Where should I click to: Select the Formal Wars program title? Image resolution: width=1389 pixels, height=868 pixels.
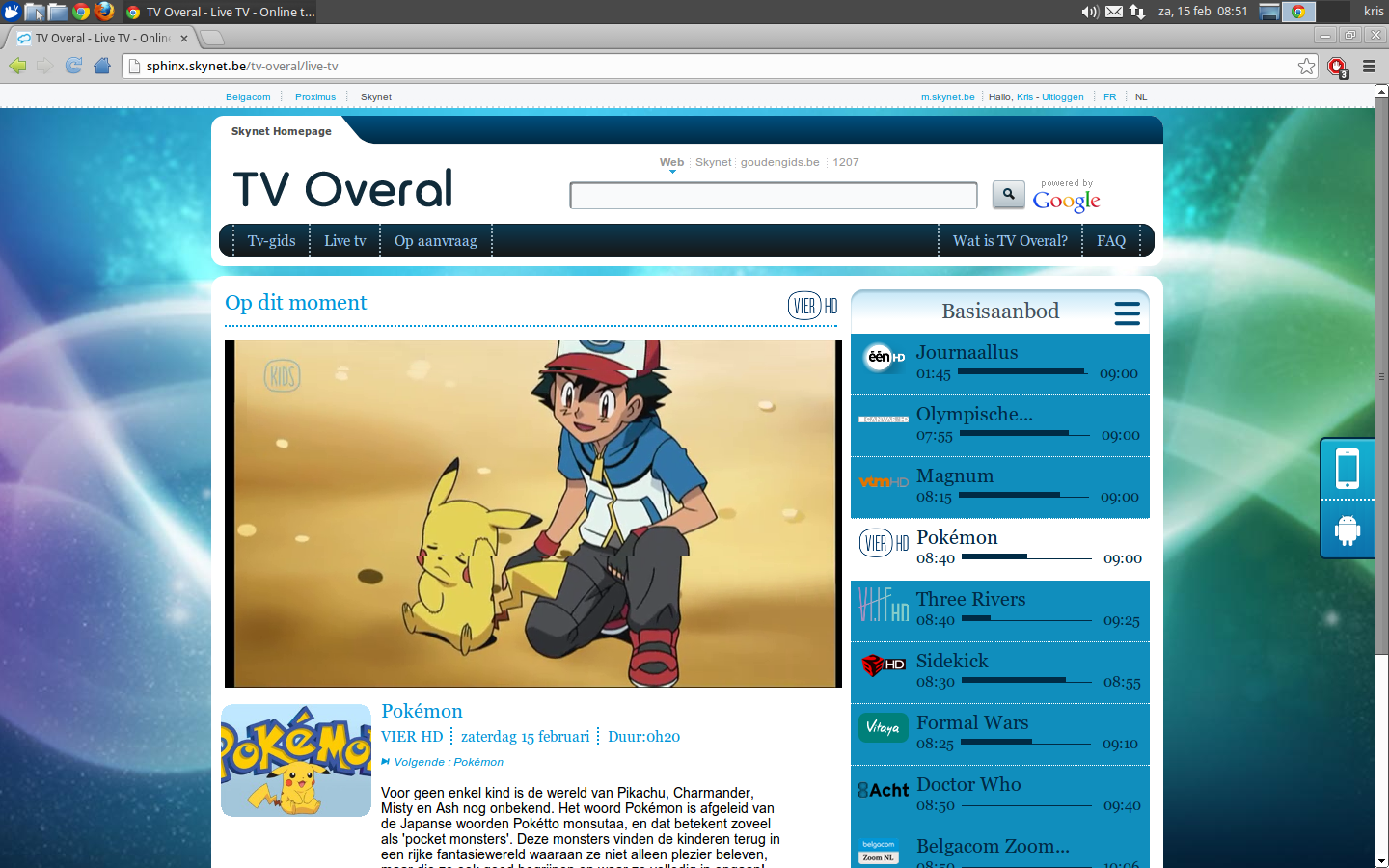(972, 722)
